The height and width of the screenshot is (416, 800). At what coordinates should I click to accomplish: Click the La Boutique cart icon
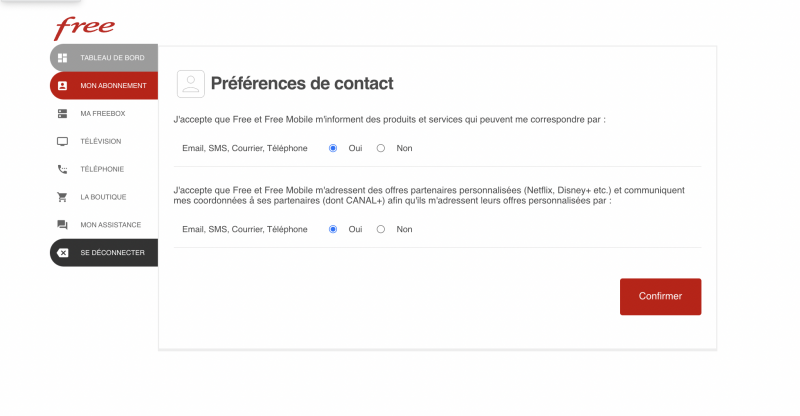pyautogui.click(x=62, y=197)
